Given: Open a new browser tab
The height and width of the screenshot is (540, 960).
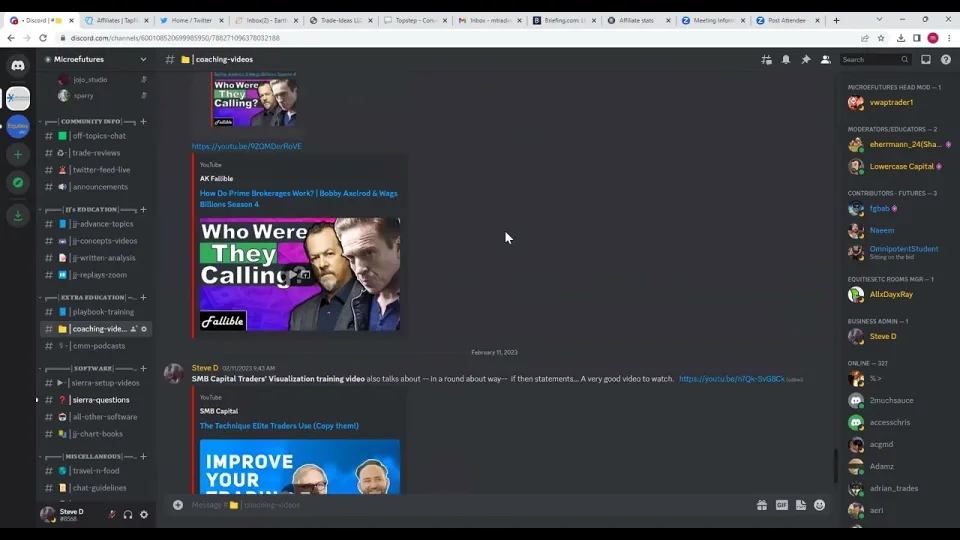Looking at the screenshot, I should (x=836, y=20).
